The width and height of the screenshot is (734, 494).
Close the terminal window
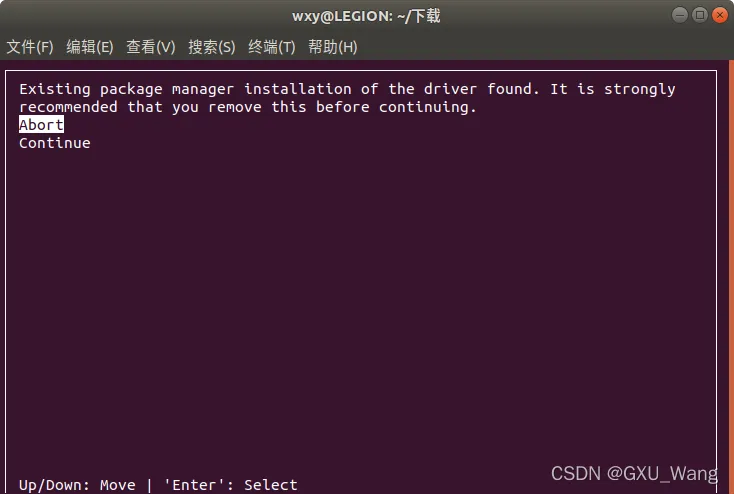click(719, 15)
